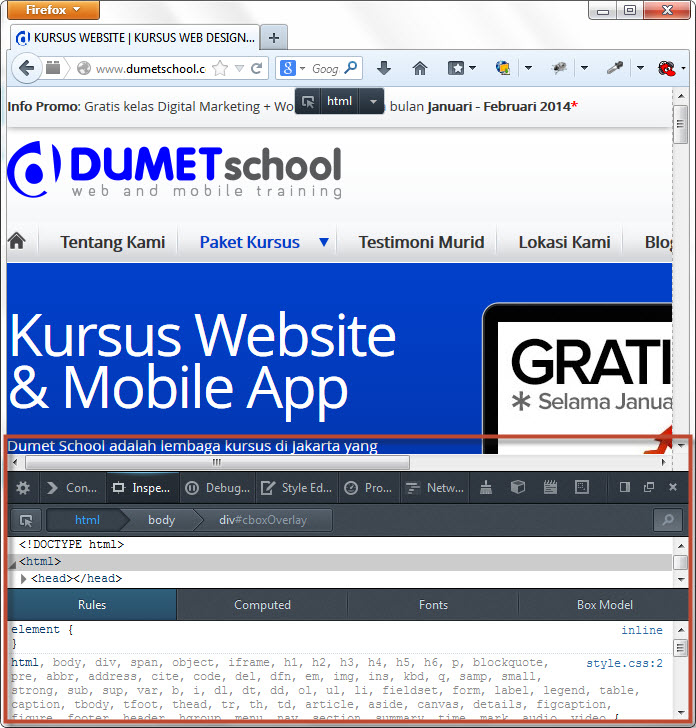The width and height of the screenshot is (696, 728).
Task: Open a new tab with plus button
Action: point(274,38)
